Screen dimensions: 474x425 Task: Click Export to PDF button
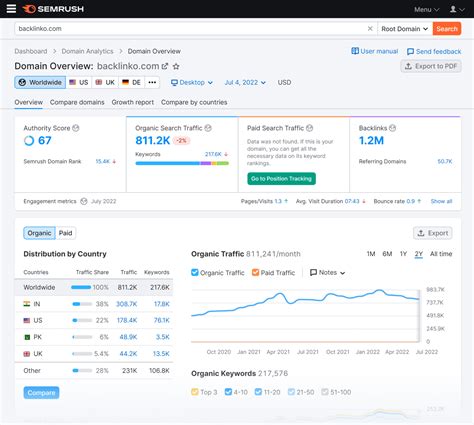(431, 66)
